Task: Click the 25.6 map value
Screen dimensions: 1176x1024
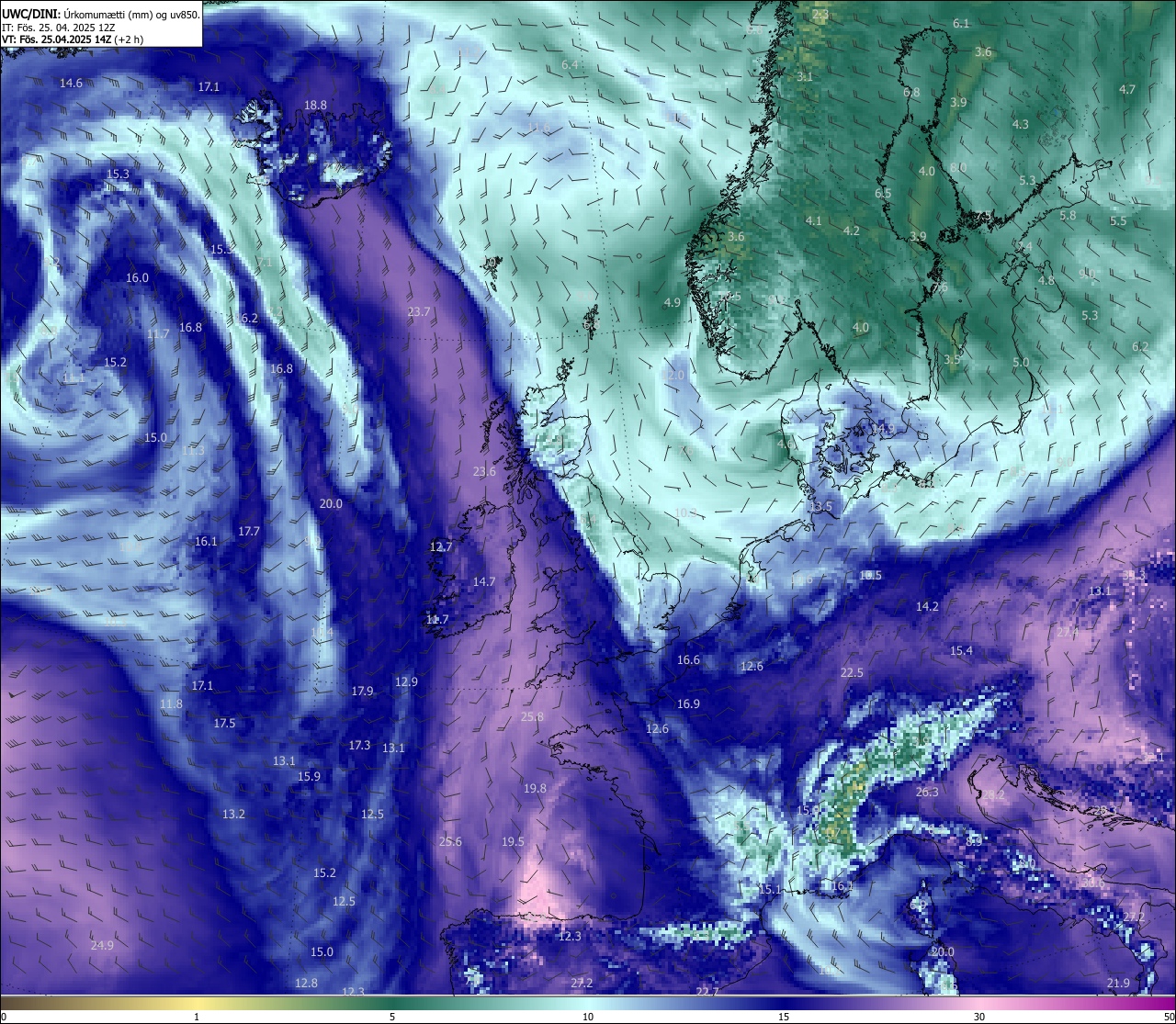Action: tap(450, 841)
